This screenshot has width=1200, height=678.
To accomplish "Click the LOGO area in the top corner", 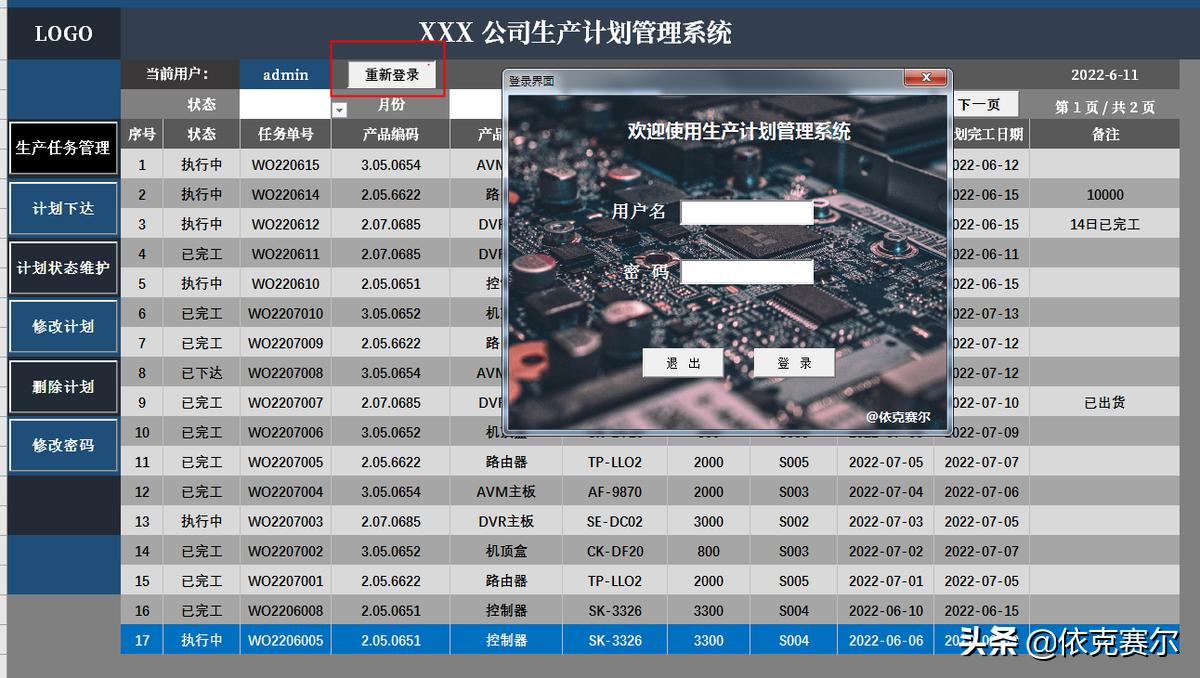I will point(62,33).
